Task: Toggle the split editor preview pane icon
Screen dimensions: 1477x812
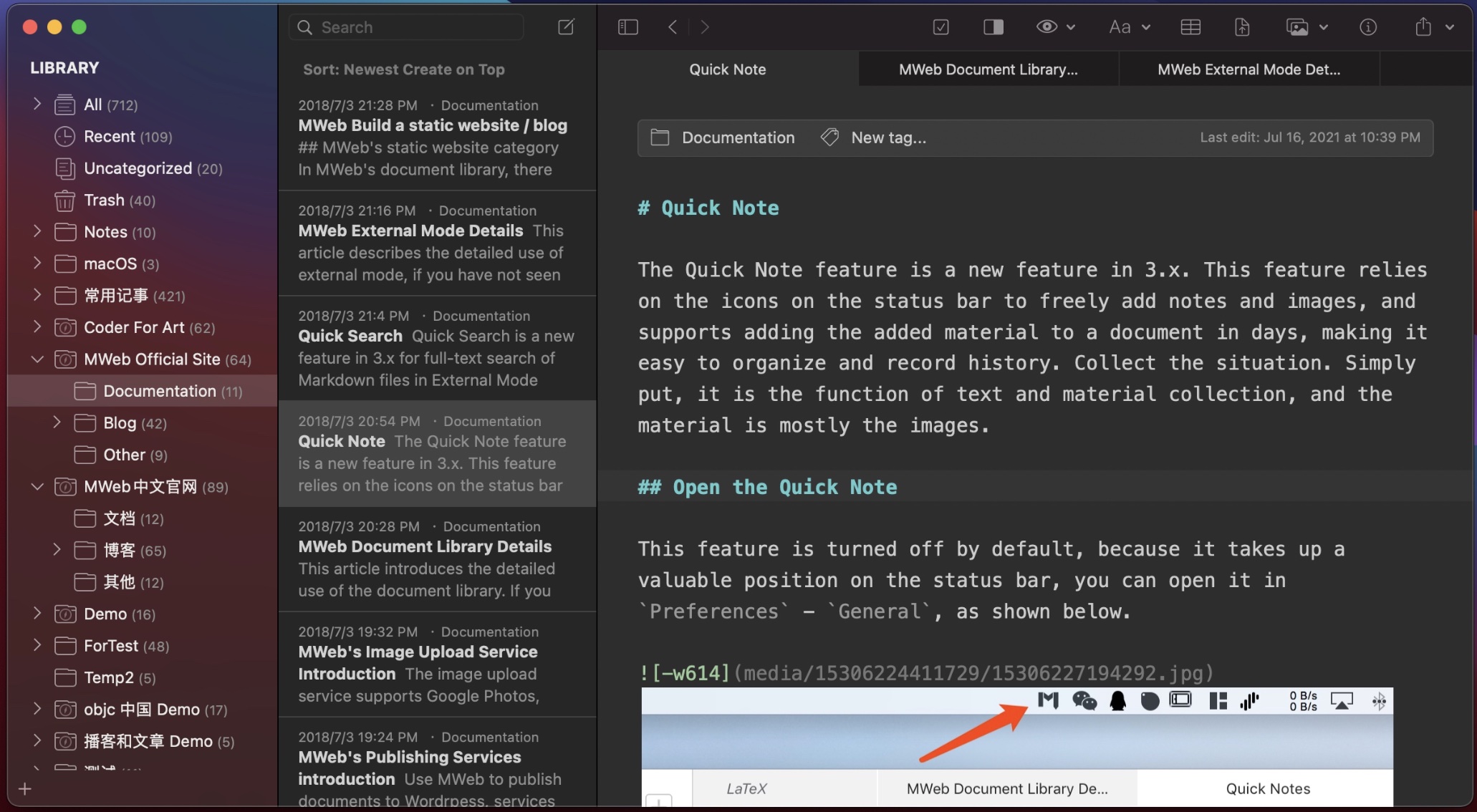Action: click(x=993, y=27)
